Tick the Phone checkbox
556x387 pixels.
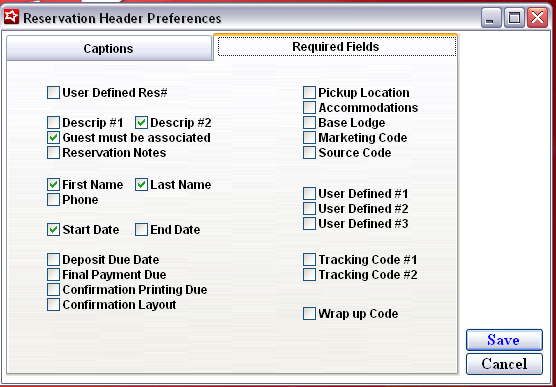coord(53,199)
